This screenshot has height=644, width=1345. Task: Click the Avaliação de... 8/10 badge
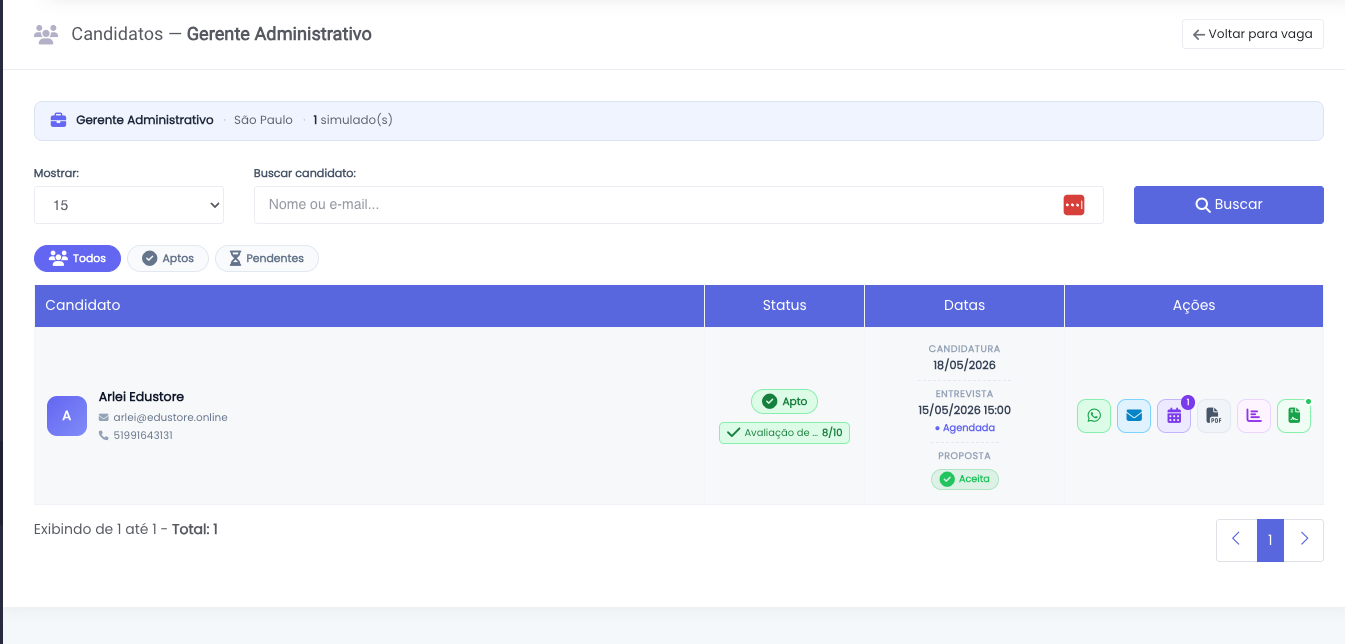click(785, 433)
